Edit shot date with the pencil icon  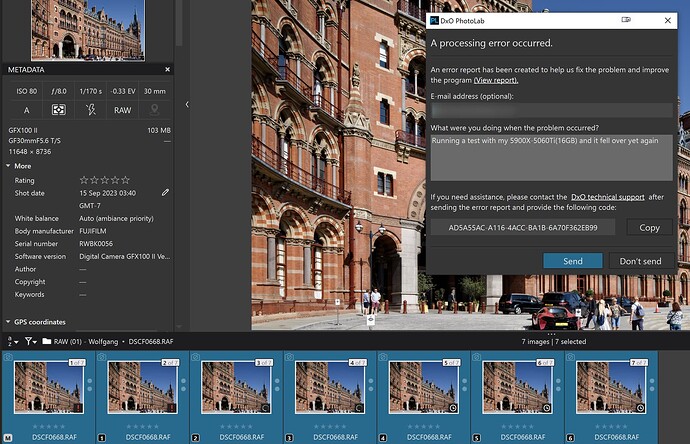tap(165, 191)
